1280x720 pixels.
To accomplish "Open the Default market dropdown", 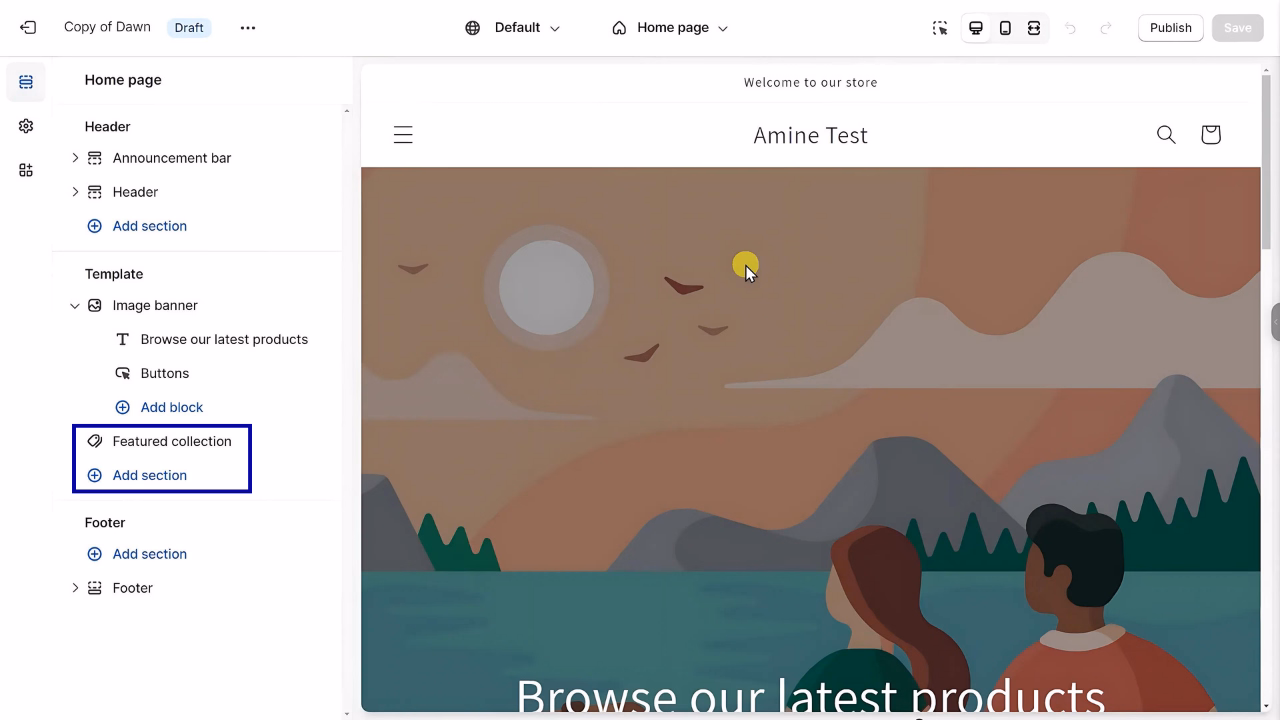I will pyautogui.click(x=513, y=28).
